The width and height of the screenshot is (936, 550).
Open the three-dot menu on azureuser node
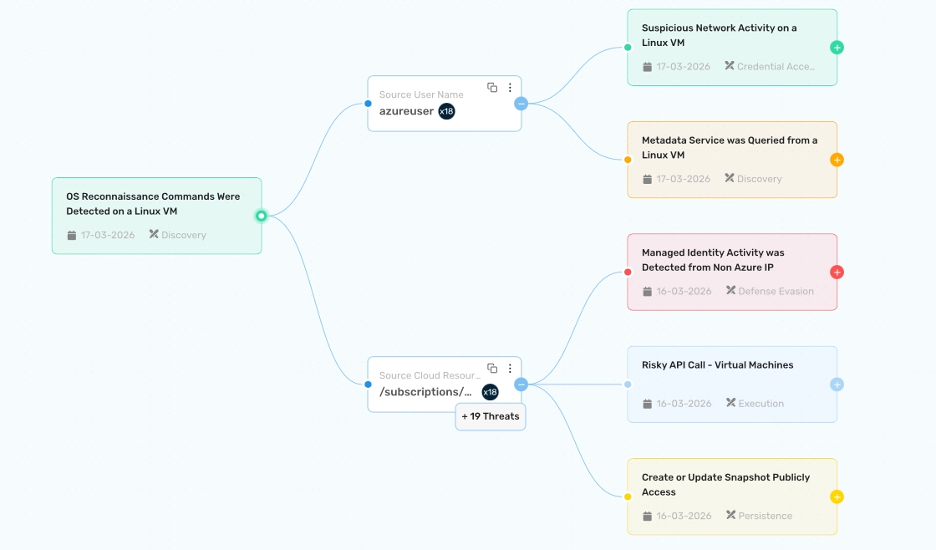coord(510,88)
